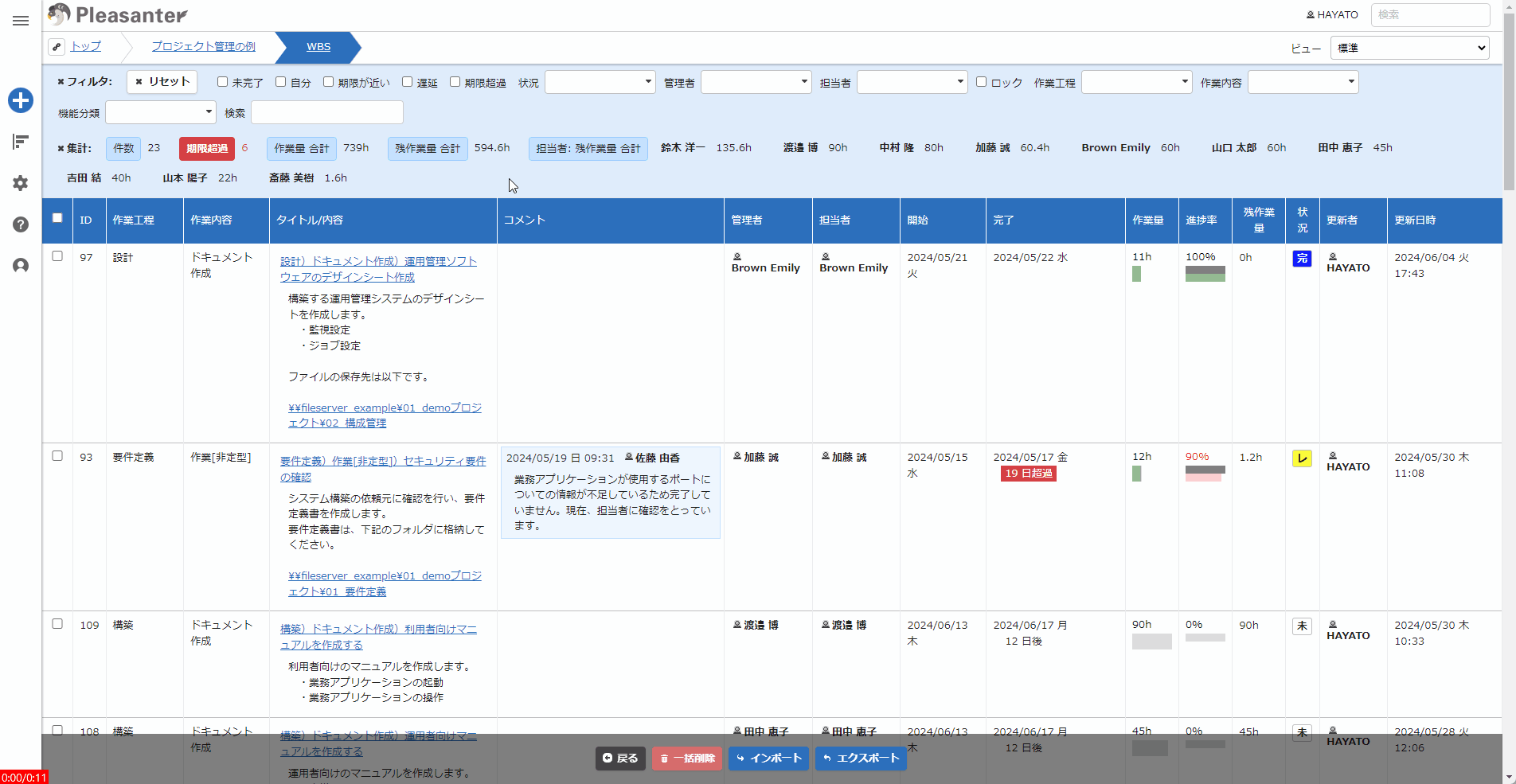The image size is (1516, 784).
Task: Click the 0% progress bar on row 109
Action: (x=1205, y=638)
